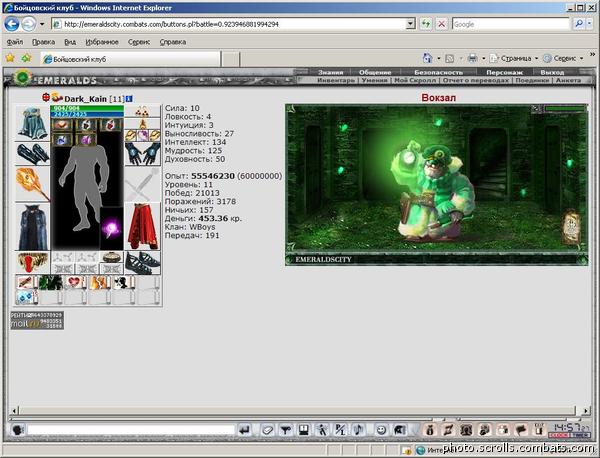Select the heart scroll in quick slots
This screenshot has height=458, width=600.
coord(74,282)
